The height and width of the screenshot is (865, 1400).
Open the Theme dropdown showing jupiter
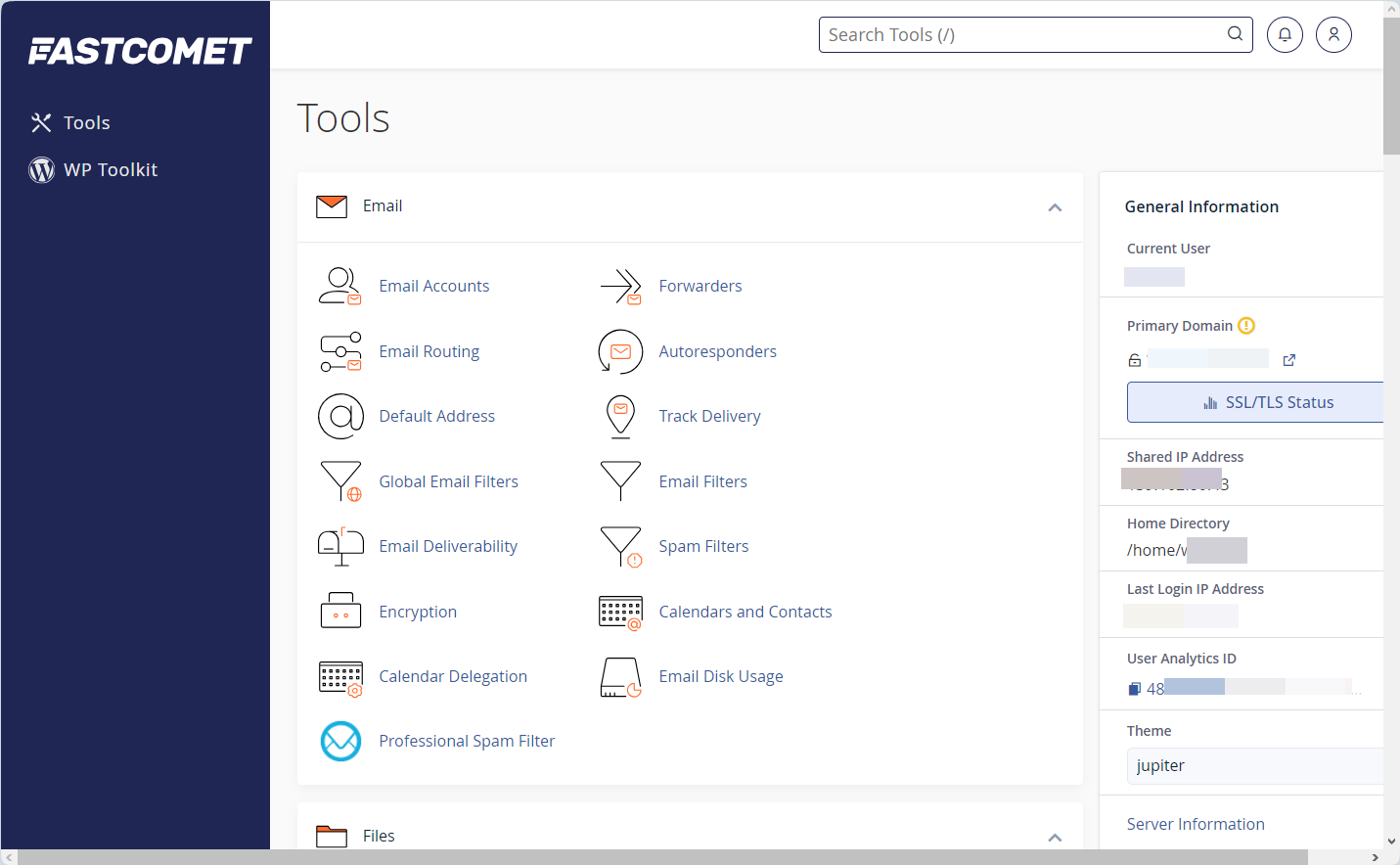1255,766
